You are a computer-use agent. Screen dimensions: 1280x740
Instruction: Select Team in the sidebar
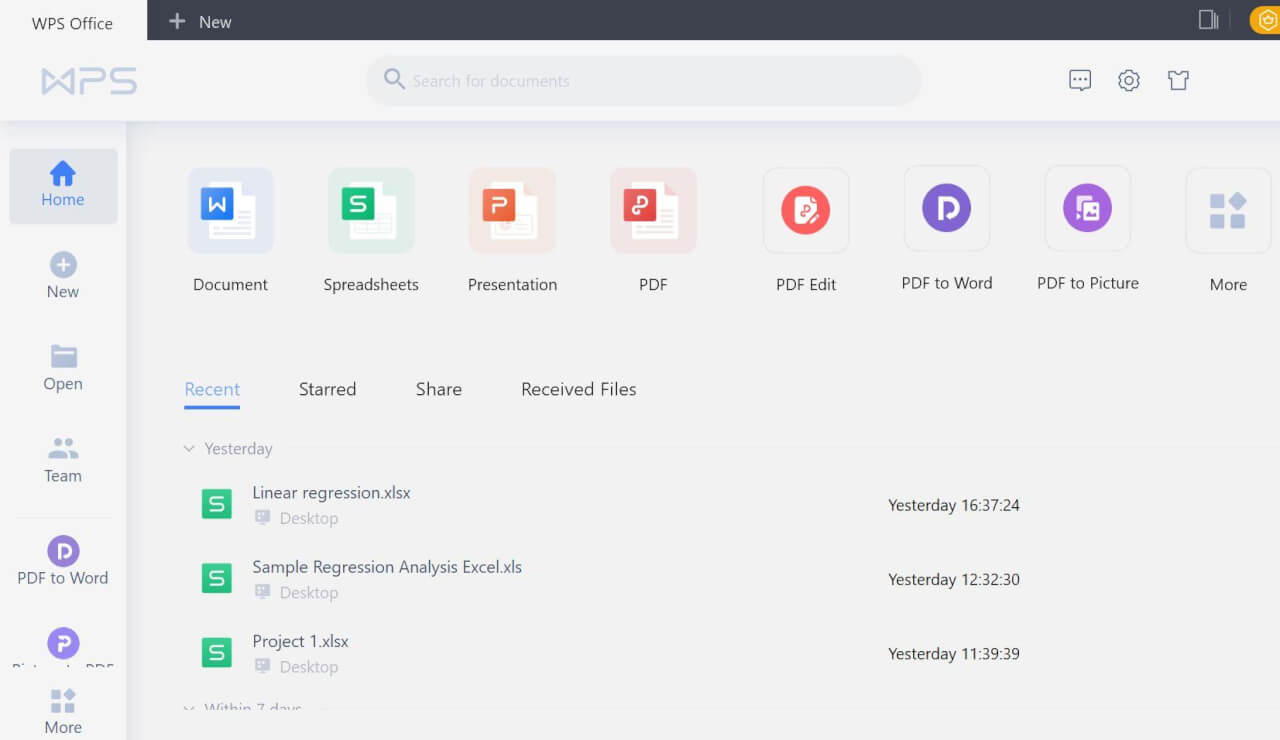[63, 460]
